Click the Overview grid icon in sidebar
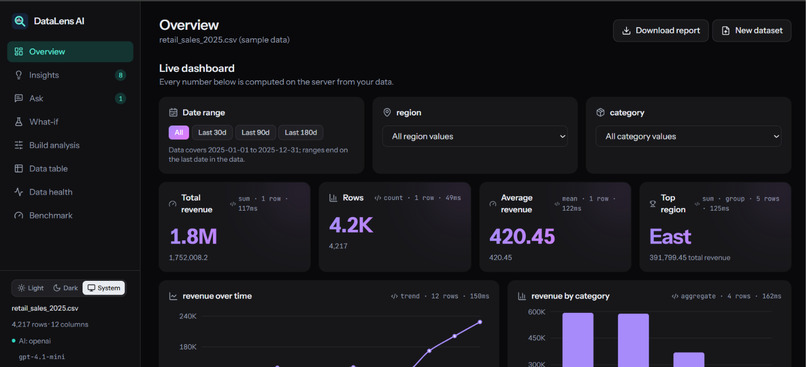The height and width of the screenshot is (367, 806). pyautogui.click(x=19, y=51)
